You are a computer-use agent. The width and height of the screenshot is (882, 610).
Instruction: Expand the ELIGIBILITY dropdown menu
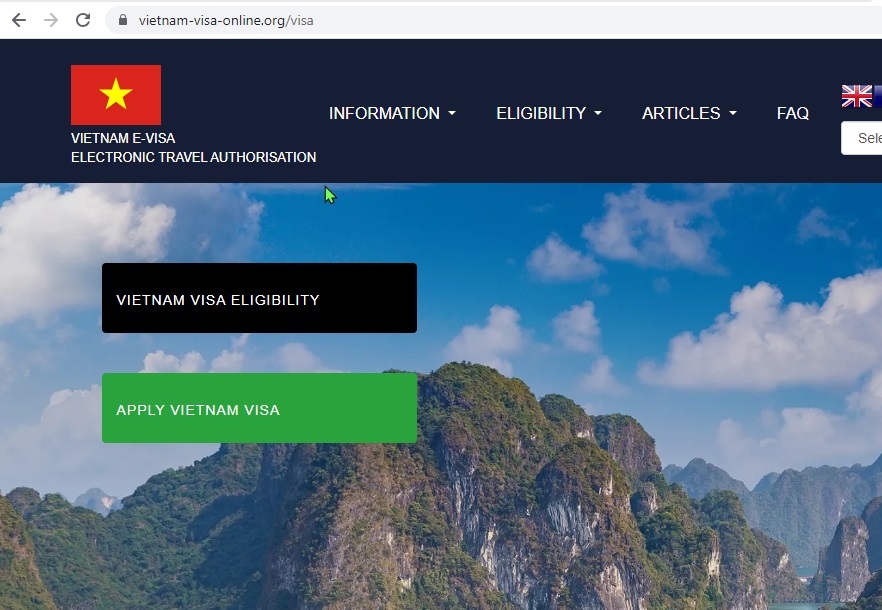click(548, 113)
